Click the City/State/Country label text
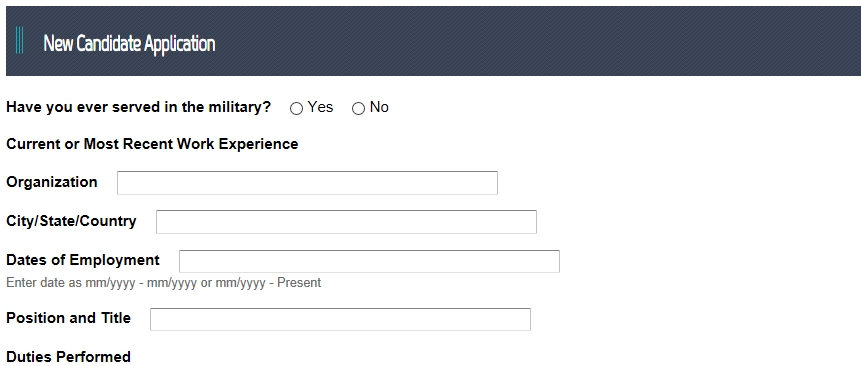The height and width of the screenshot is (366, 861). click(x=71, y=221)
